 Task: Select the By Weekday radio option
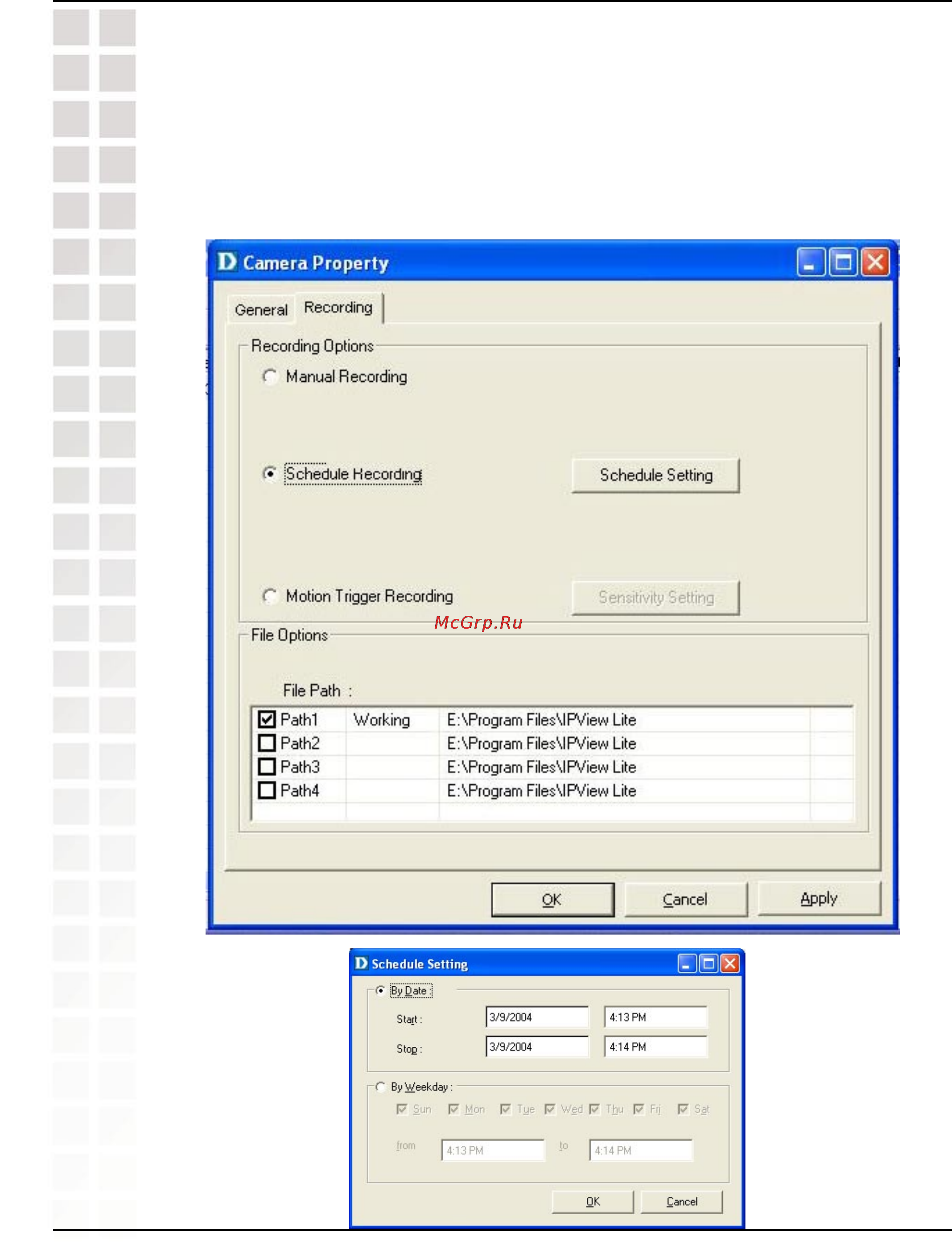point(380,1087)
